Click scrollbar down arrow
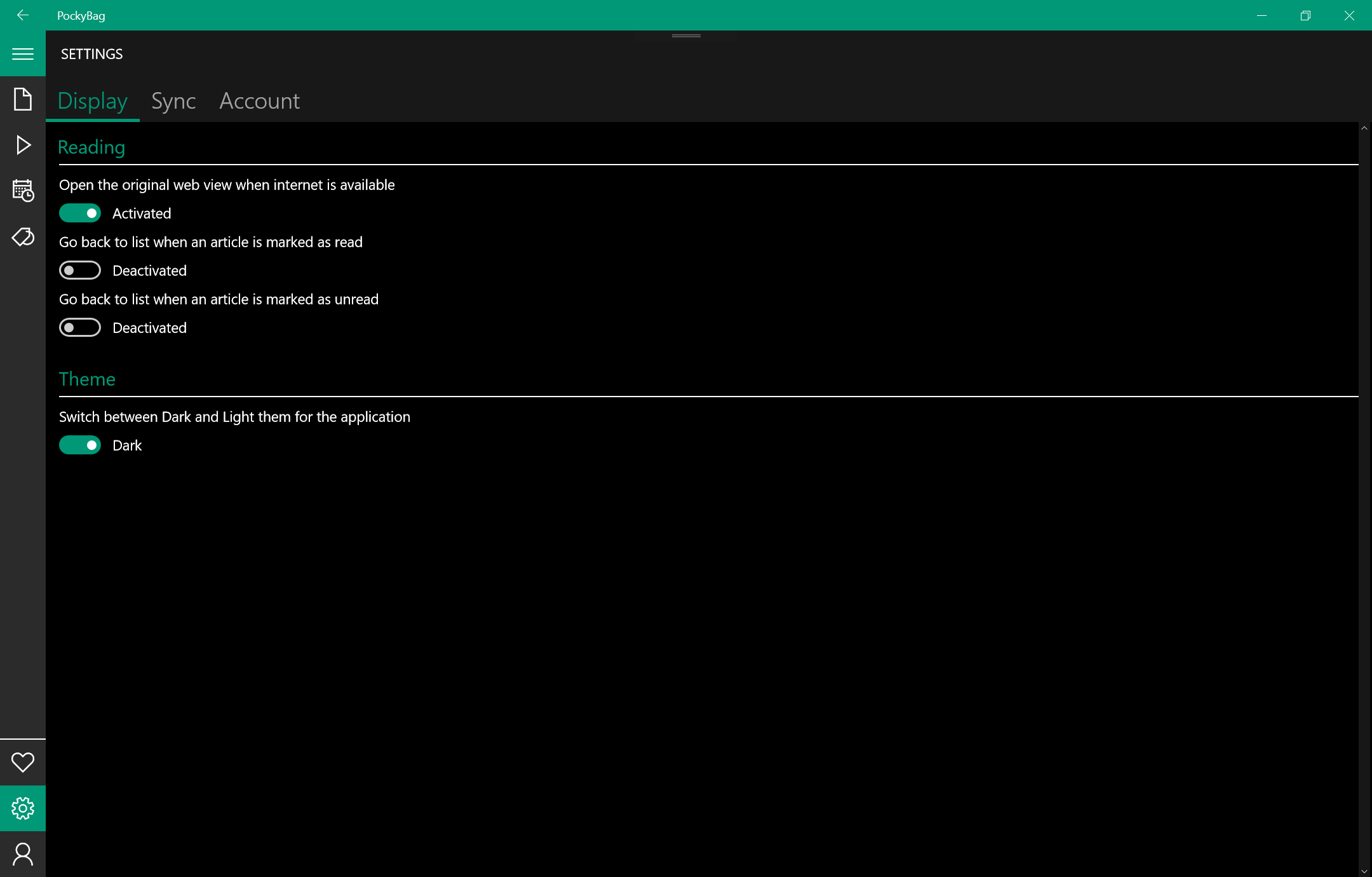 (1364, 871)
